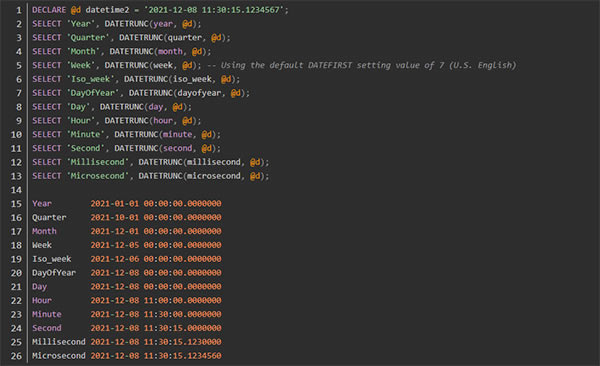Click the 'Minute' string on line 10
Screen dimensions: 600x366
[86, 134]
